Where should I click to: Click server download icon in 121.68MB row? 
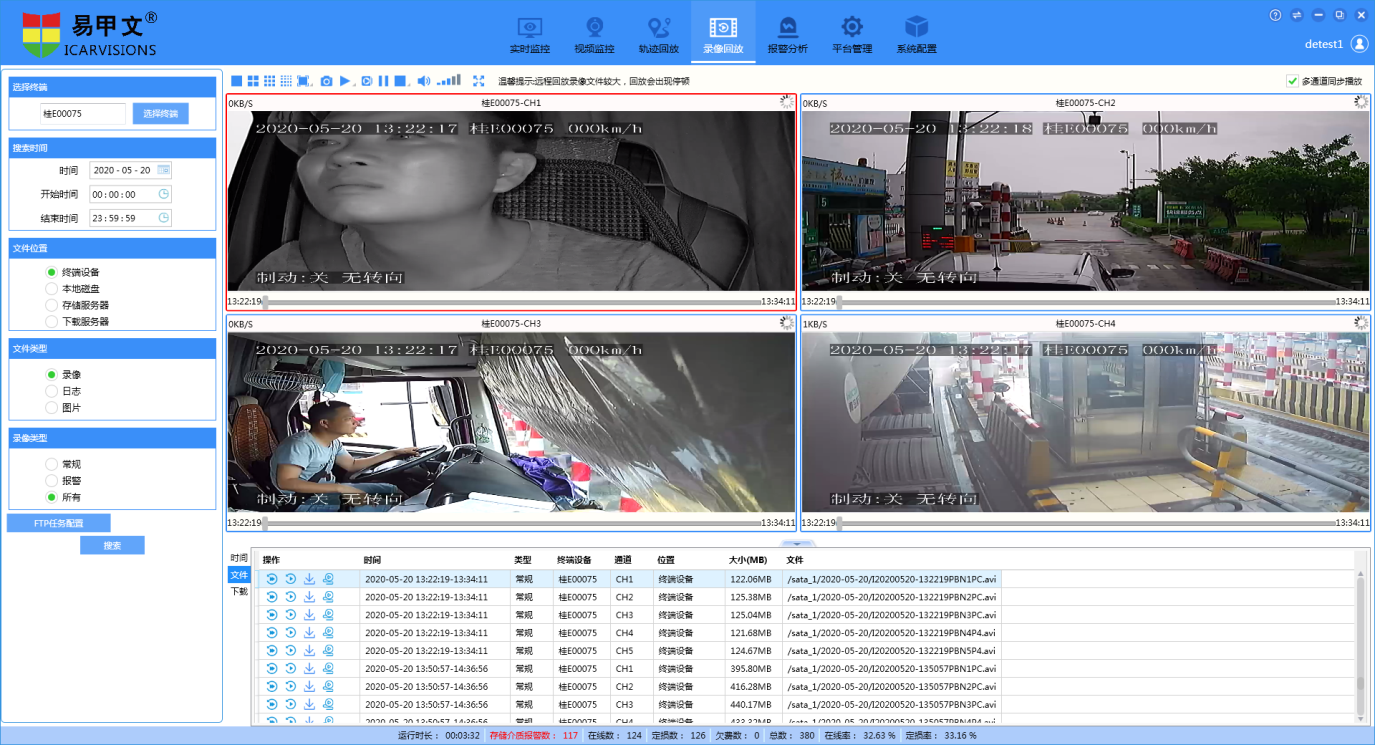point(328,633)
